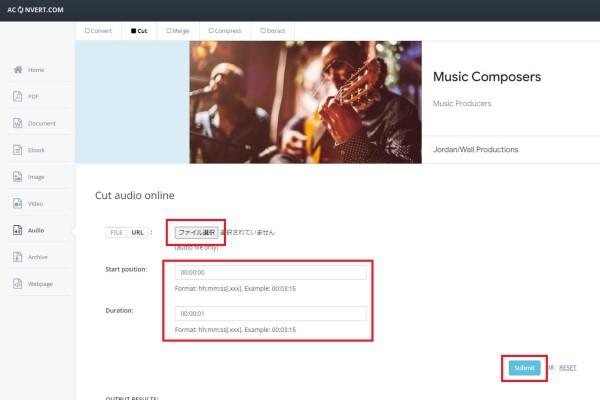Click the Webpage file icon

click(x=18, y=284)
